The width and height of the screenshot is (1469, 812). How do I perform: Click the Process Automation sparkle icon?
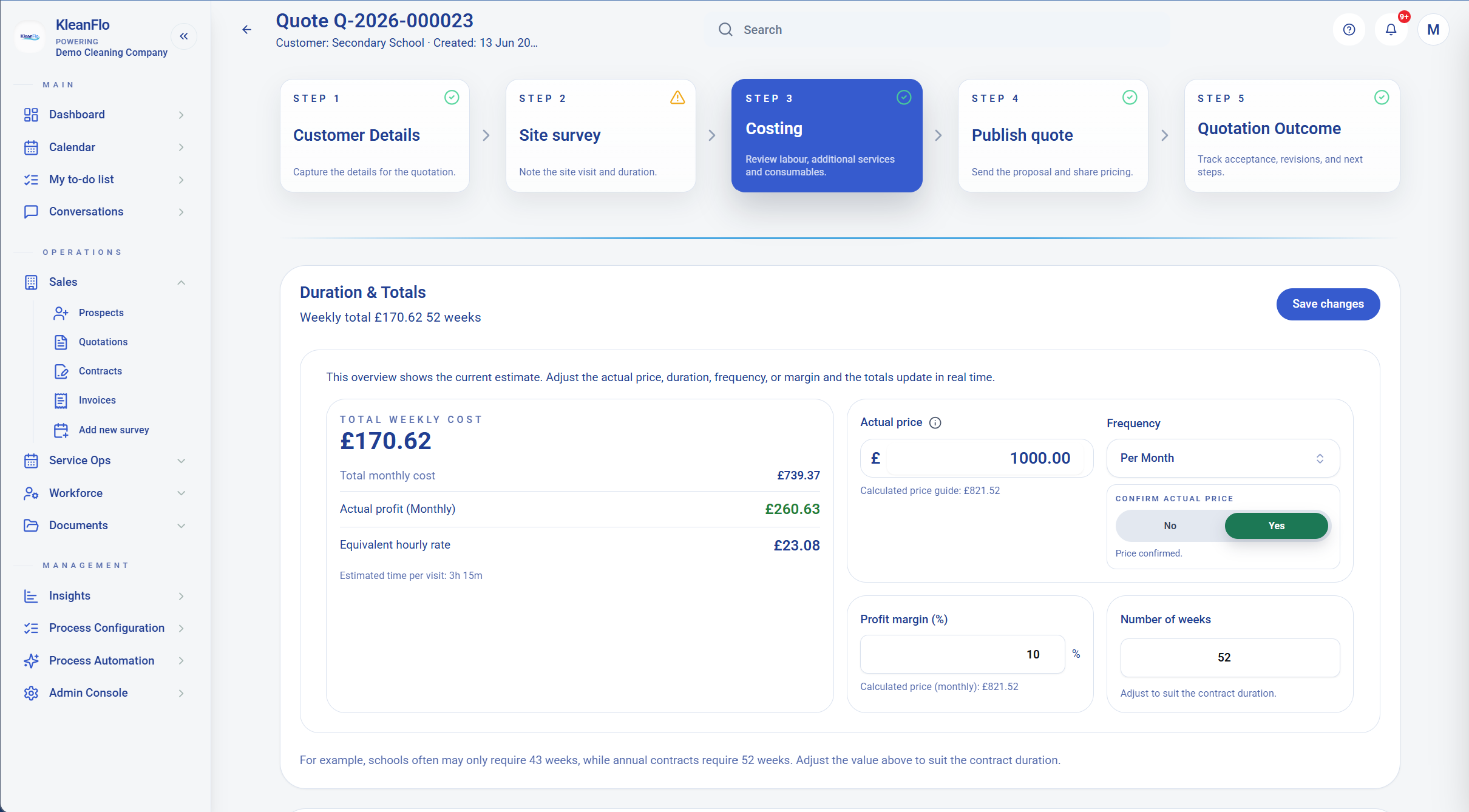click(x=31, y=661)
